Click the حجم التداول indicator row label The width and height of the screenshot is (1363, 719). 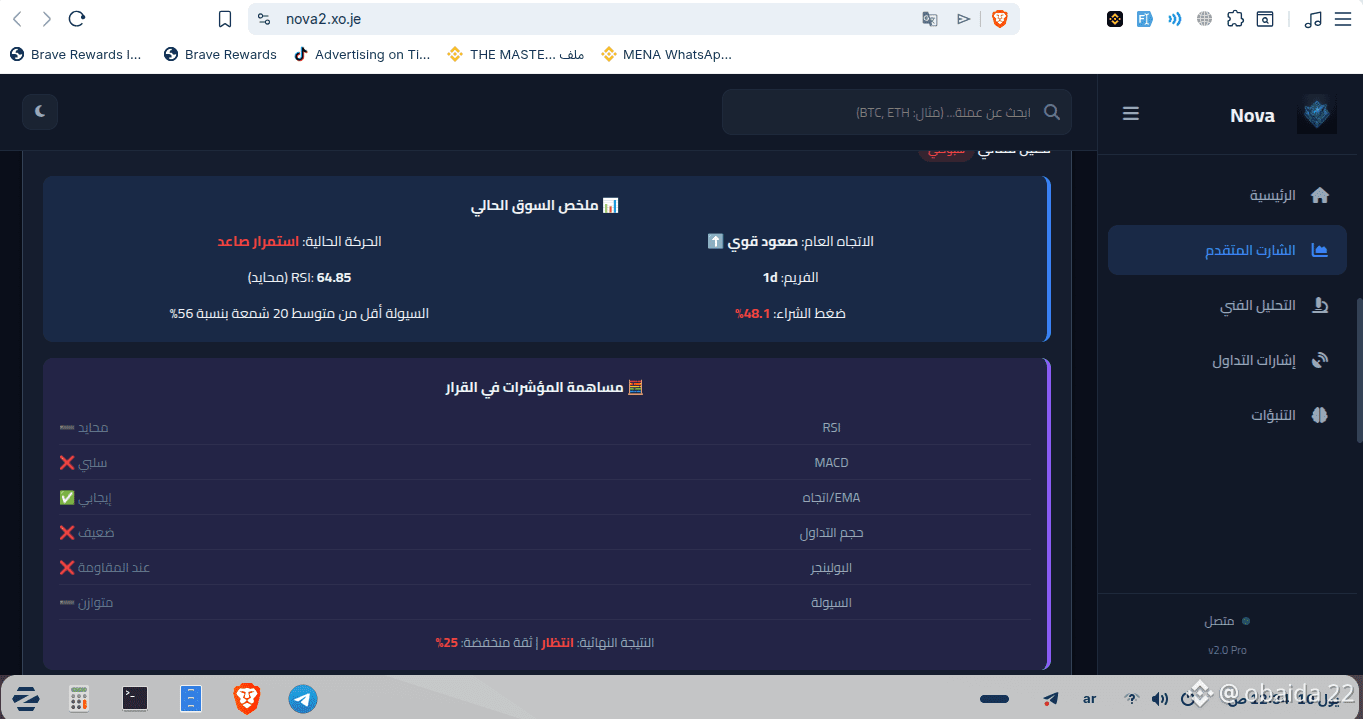[831, 532]
